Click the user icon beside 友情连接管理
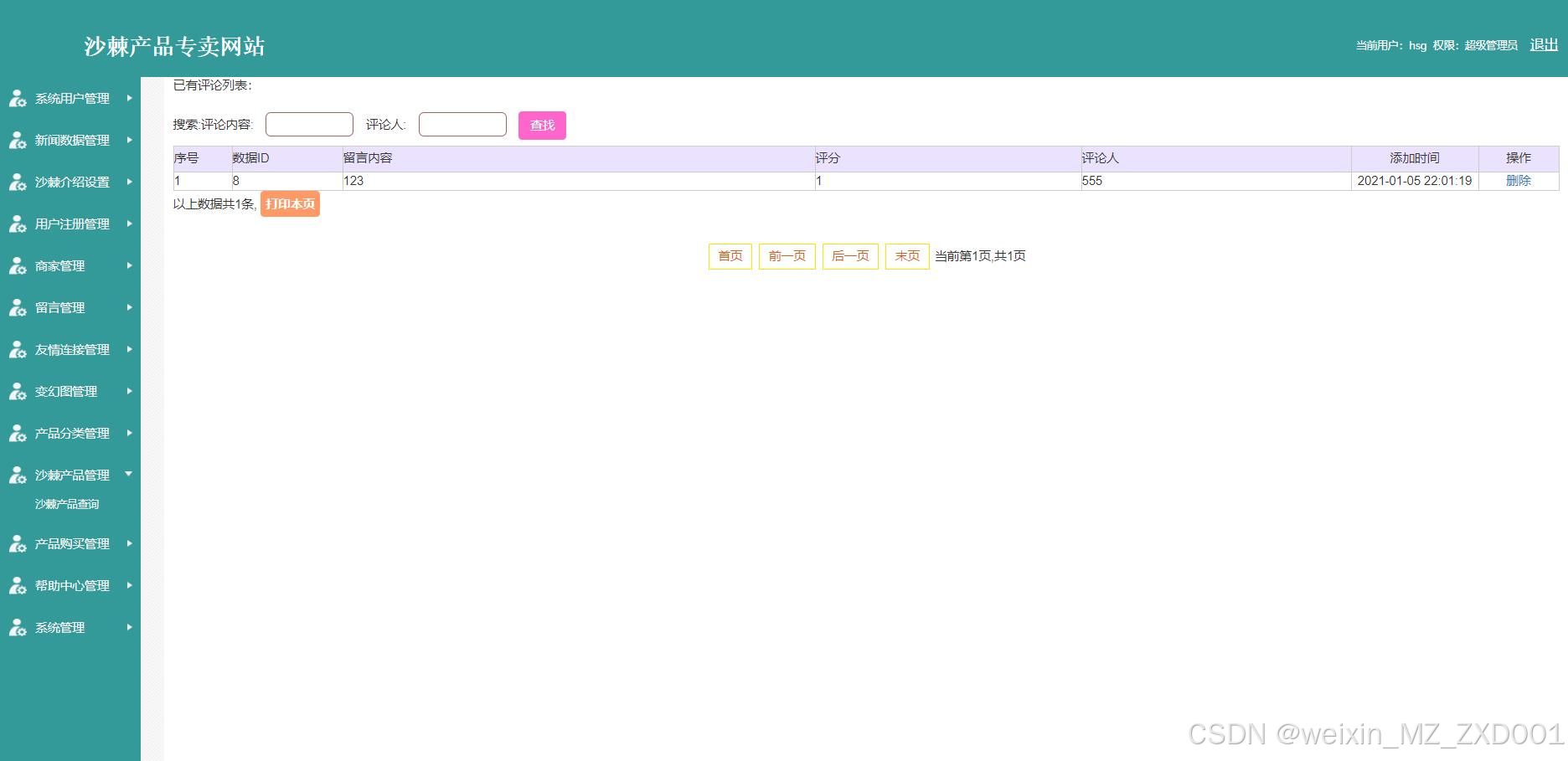The image size is (1568, 761). pyautogui.click(x=18, y=350)
